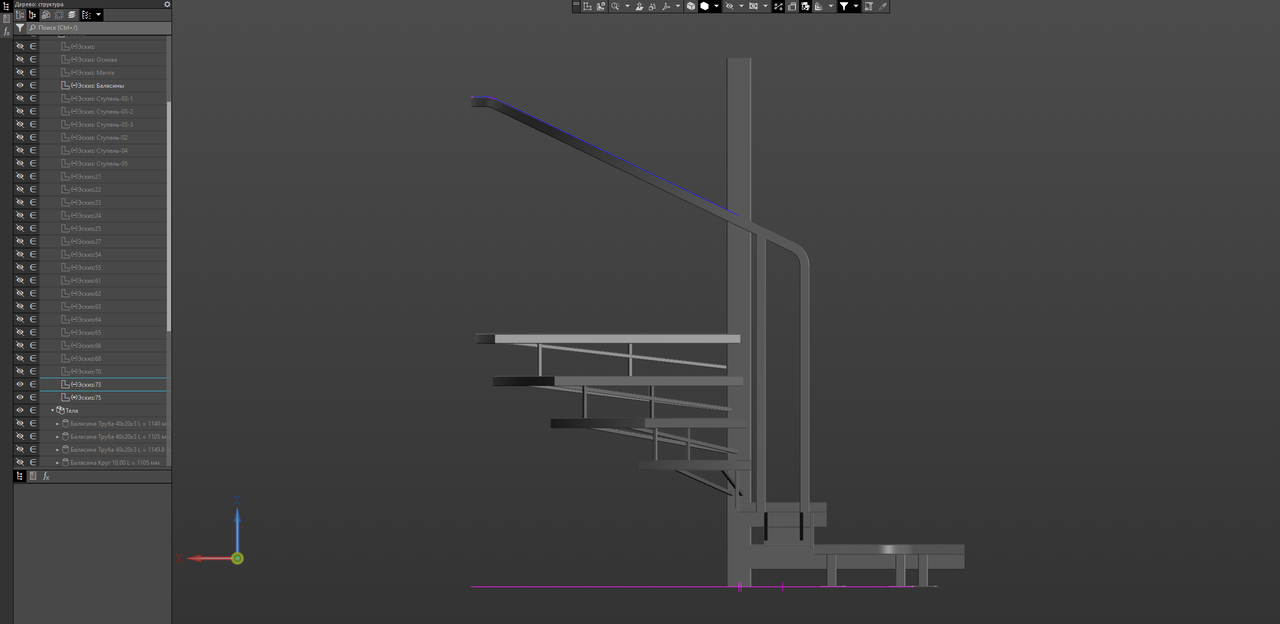Click the filter funnel in tree panel
The image size is (1280, 624).
tap(20, 28)
